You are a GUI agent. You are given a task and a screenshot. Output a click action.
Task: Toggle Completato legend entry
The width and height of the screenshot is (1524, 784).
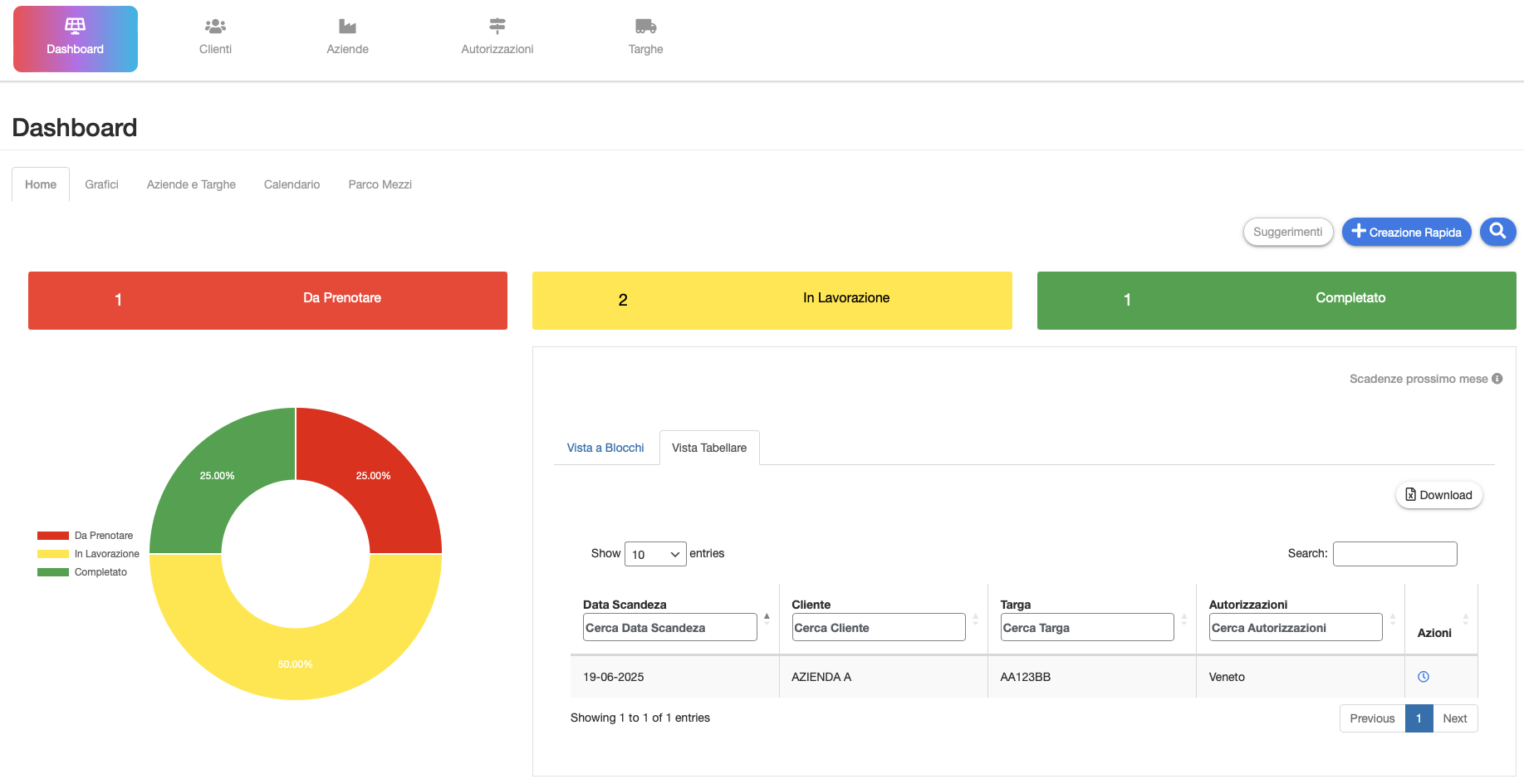(x=82, y=572)
